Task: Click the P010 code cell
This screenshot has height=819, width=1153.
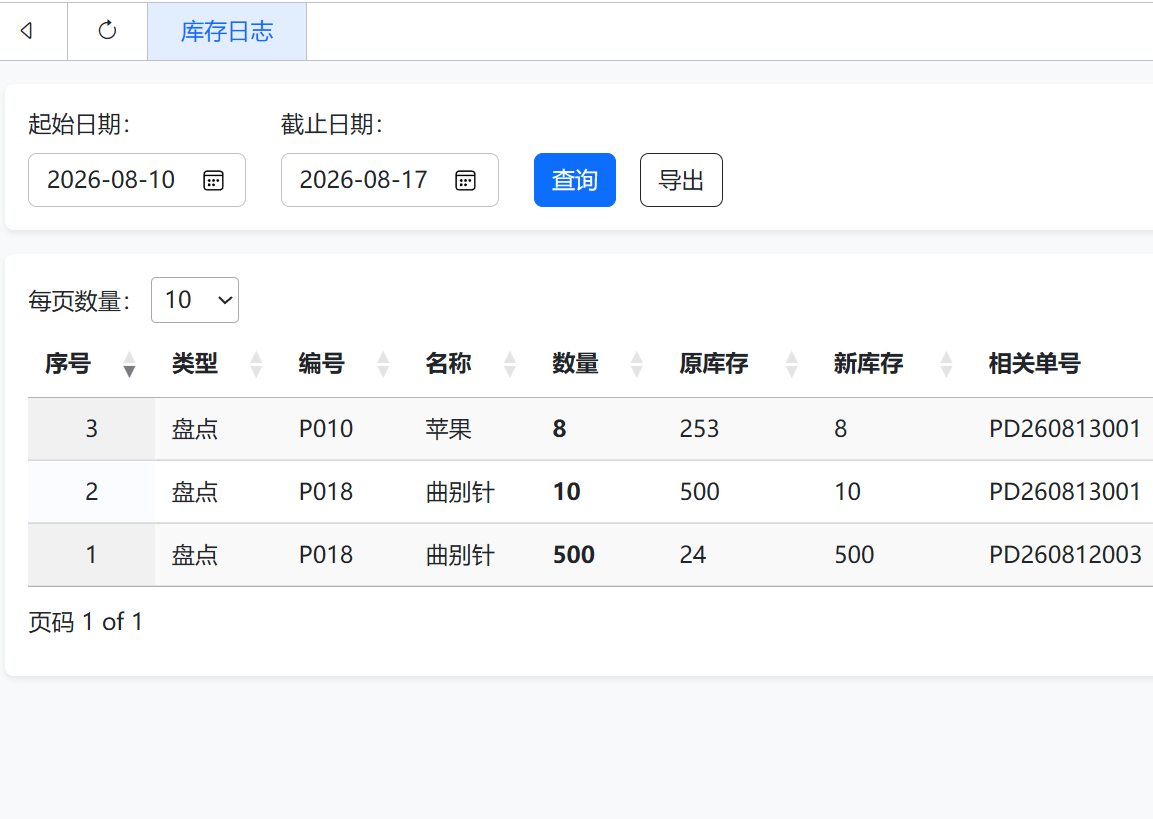Action: click(x=326, y=429)
